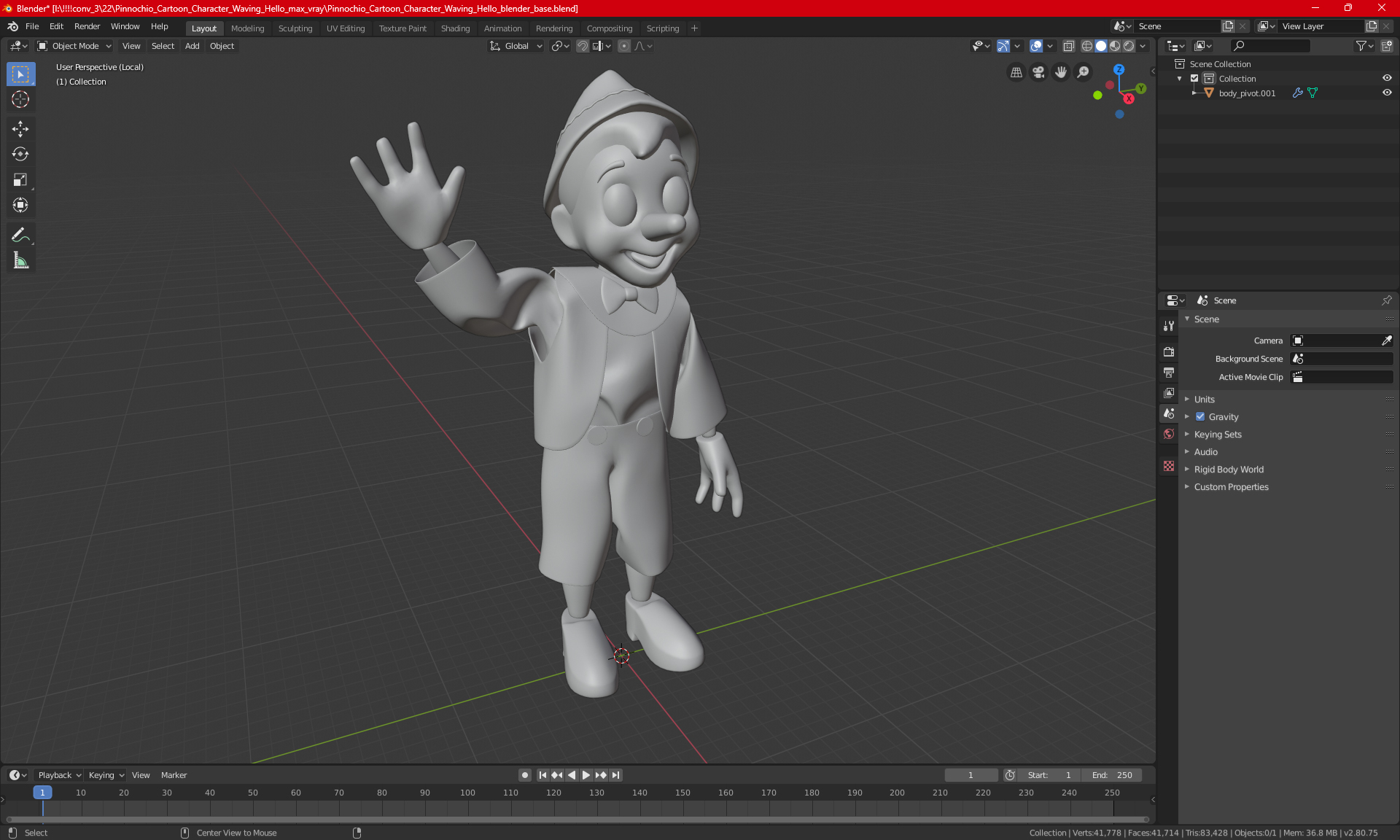Viewport: 1400px width, 840px height.
Task: Open the outliner filter dropdown
Action: [x=1364, y=46]
